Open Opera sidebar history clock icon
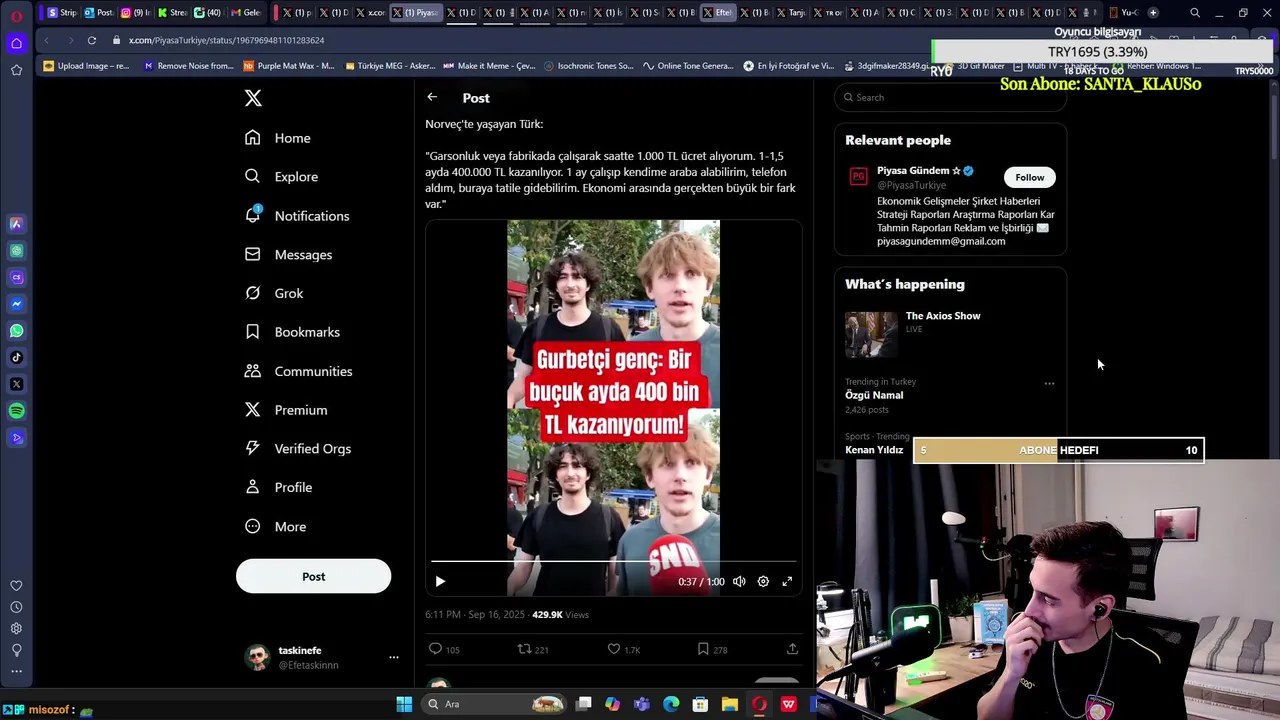The width and height of the screenshot is (1280, 720). coord(16,607)
